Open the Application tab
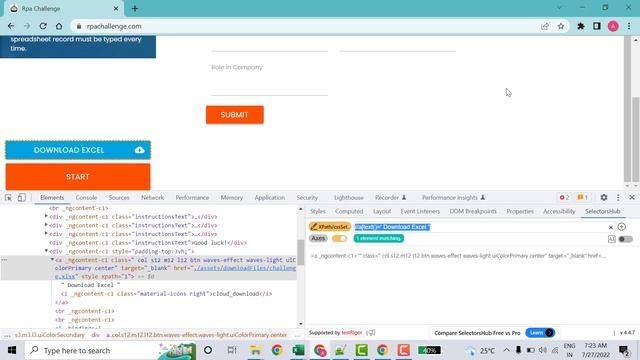The image size is (640, 360). pos(270,198)
